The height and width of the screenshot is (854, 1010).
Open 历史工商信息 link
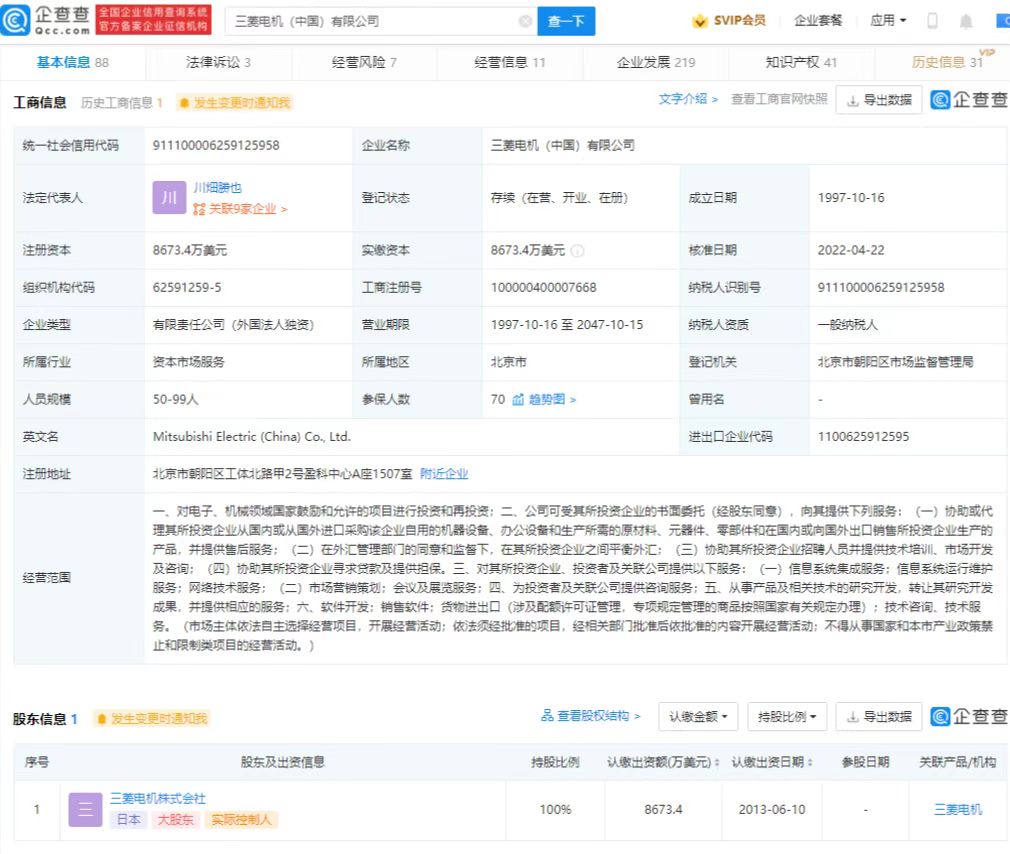coord(121,103)
